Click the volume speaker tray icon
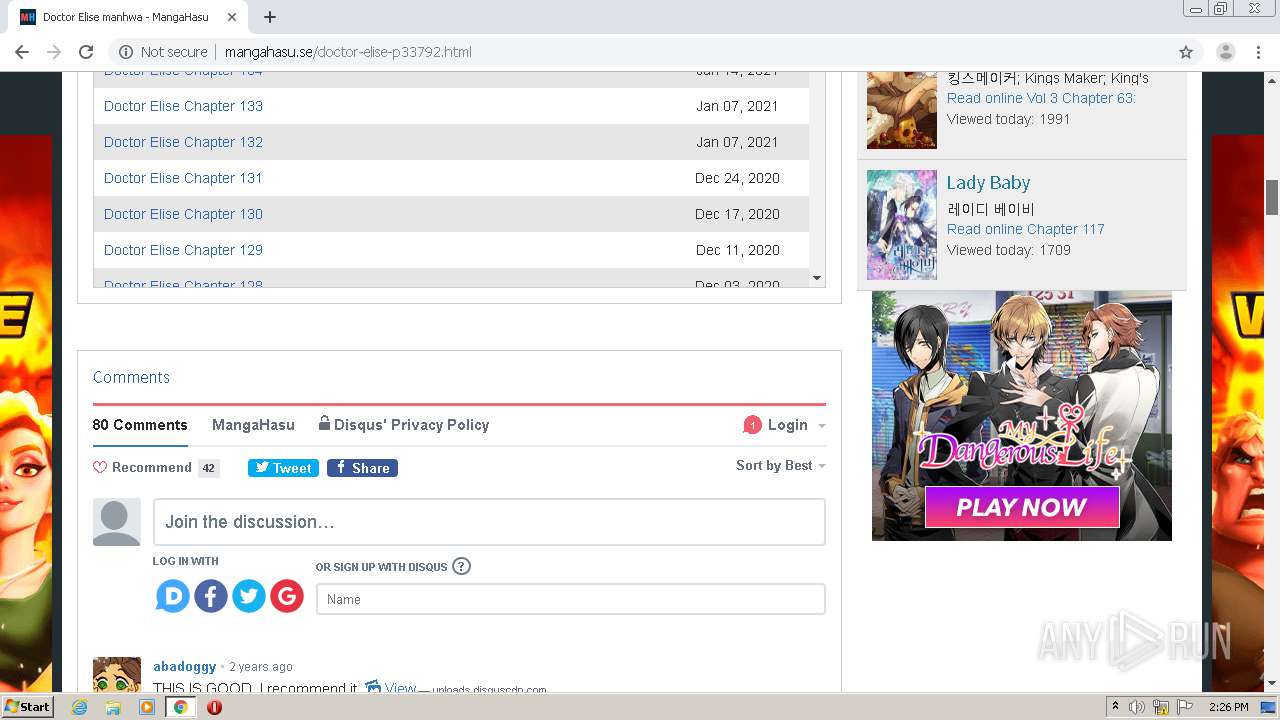This screenshot has height=720, width=1280. (x=1137, y=707)
